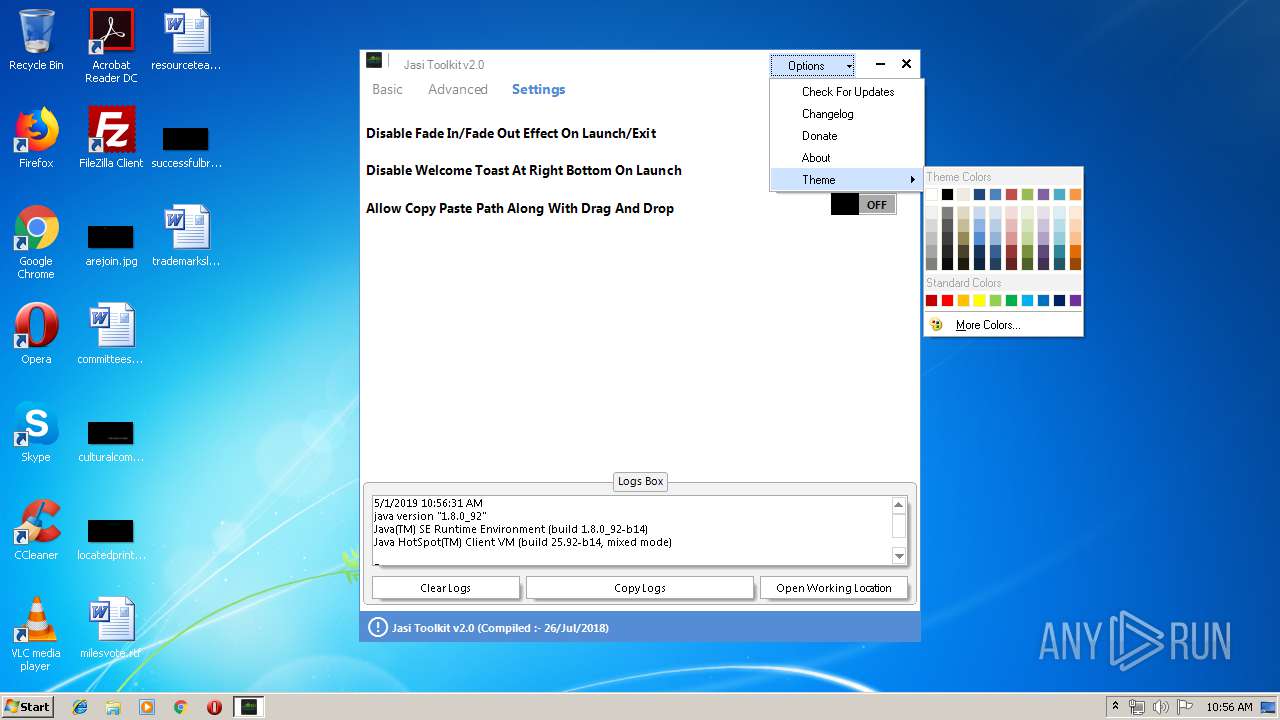Image resolution: width=1280 pixels, height=720 pixels.
Task: Open Windows Explorer folder in taskbar
Action: click(x=113, y=707)
